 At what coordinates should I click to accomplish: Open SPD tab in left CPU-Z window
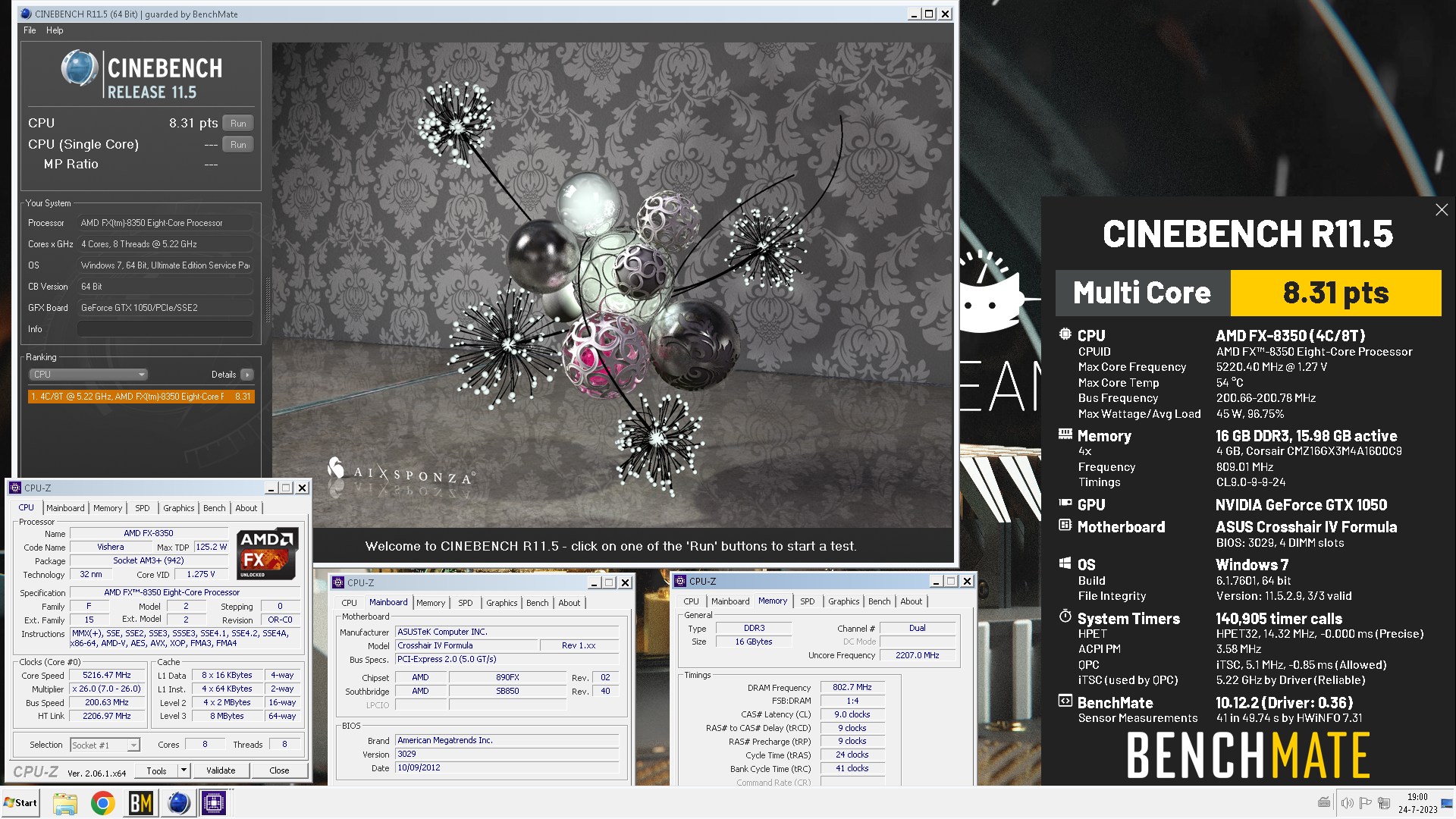(x=143, y=508)
